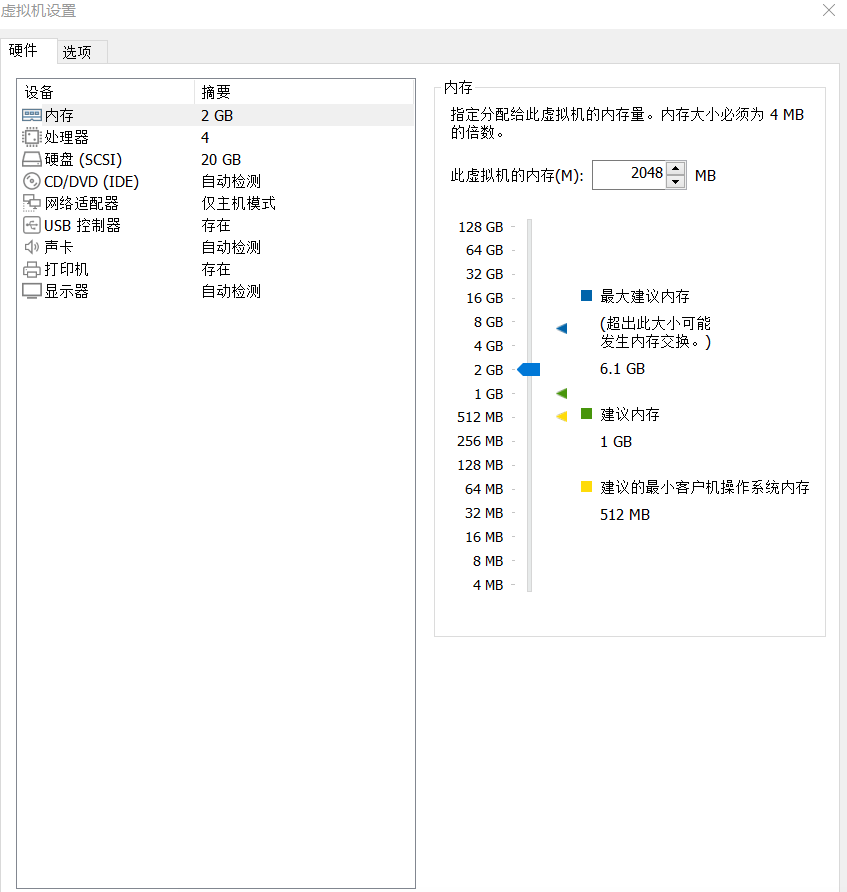Select the 打印机 printer icon
The width and height of the screenshot is (847, 892).
32,270
